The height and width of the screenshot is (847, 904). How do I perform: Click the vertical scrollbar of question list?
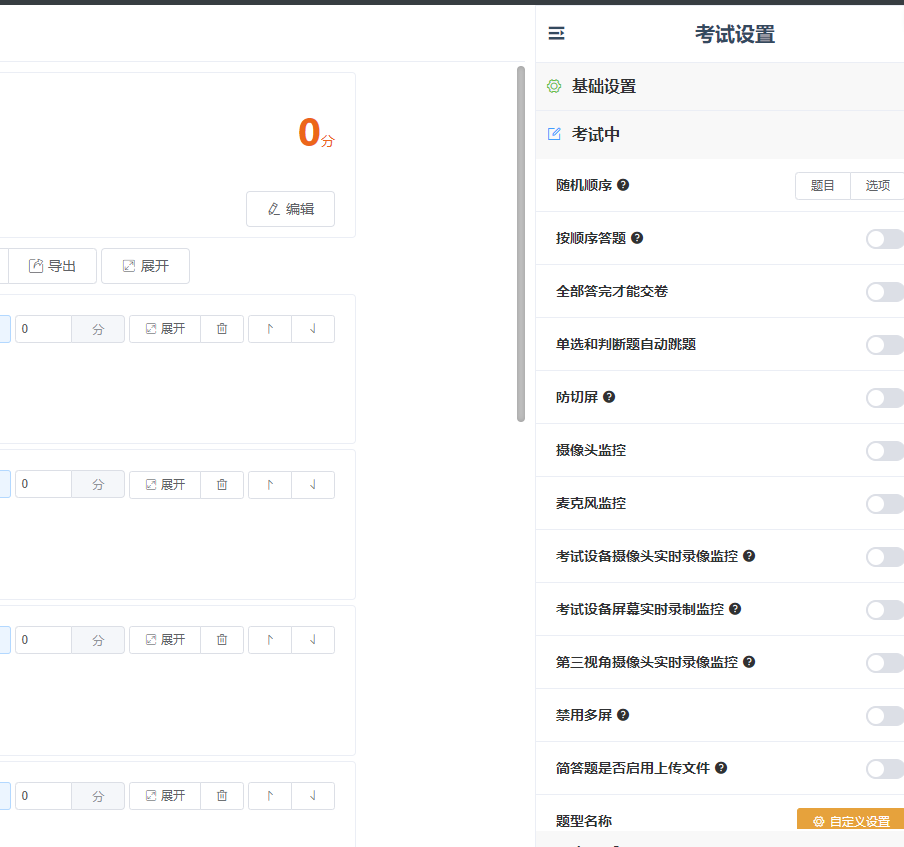[521, 244]
